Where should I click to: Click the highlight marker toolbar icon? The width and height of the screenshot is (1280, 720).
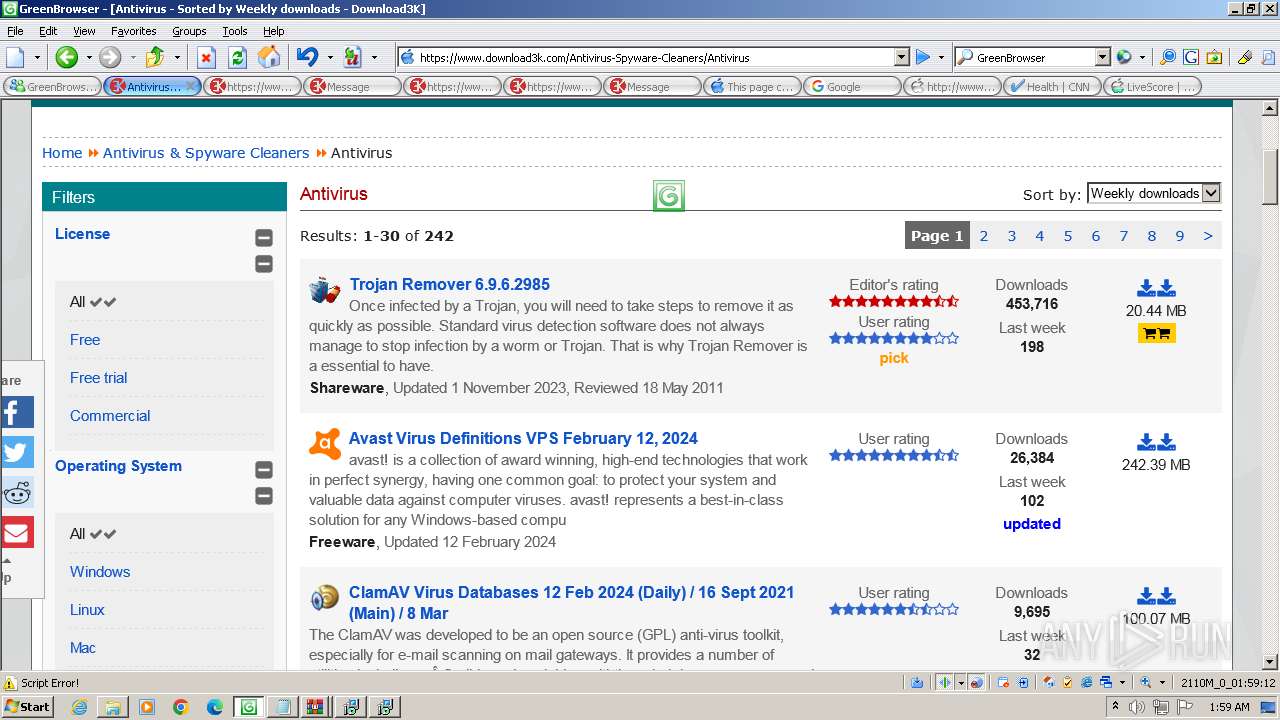pos(1244,57)
